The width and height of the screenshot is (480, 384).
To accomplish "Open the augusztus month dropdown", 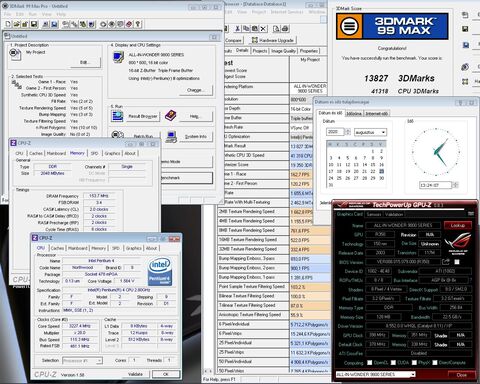I will click(370, 132).
